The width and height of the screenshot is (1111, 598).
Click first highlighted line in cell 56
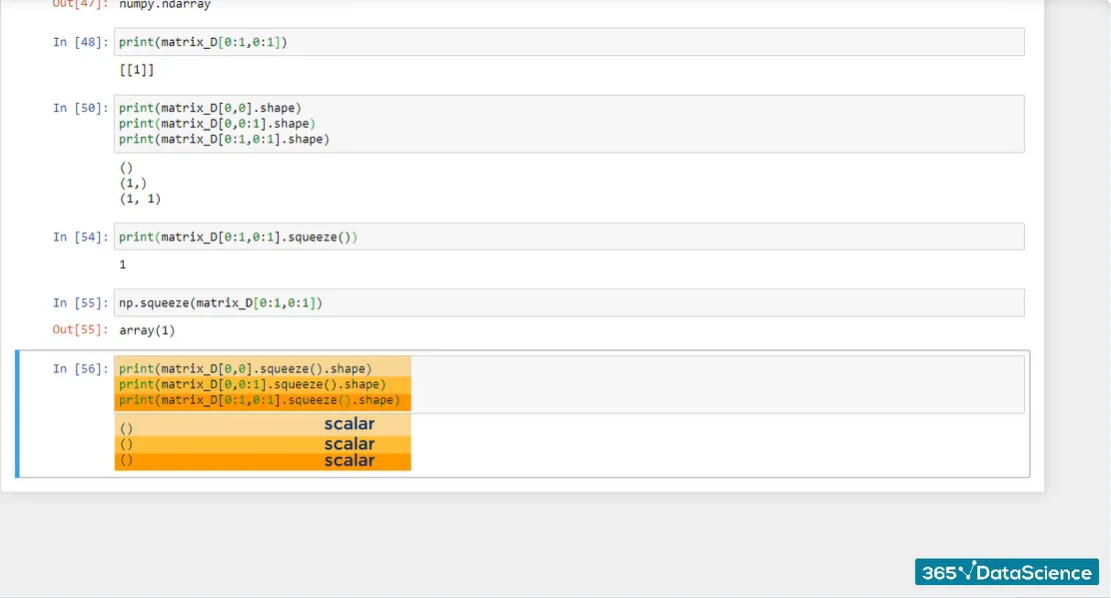[x=245, y=368]
